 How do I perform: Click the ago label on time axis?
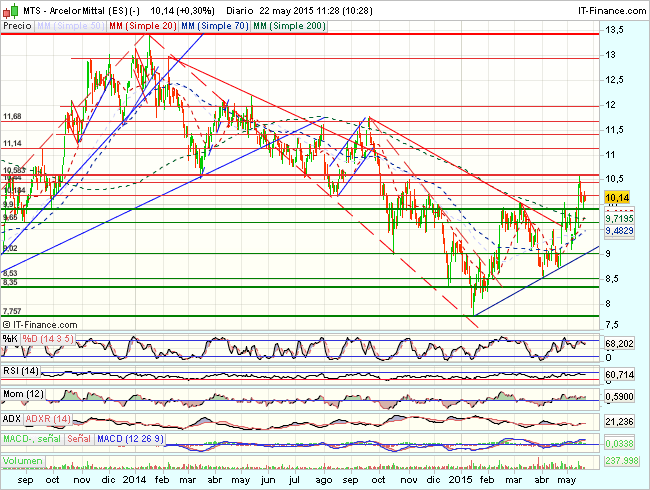click(x=324, y=480)
